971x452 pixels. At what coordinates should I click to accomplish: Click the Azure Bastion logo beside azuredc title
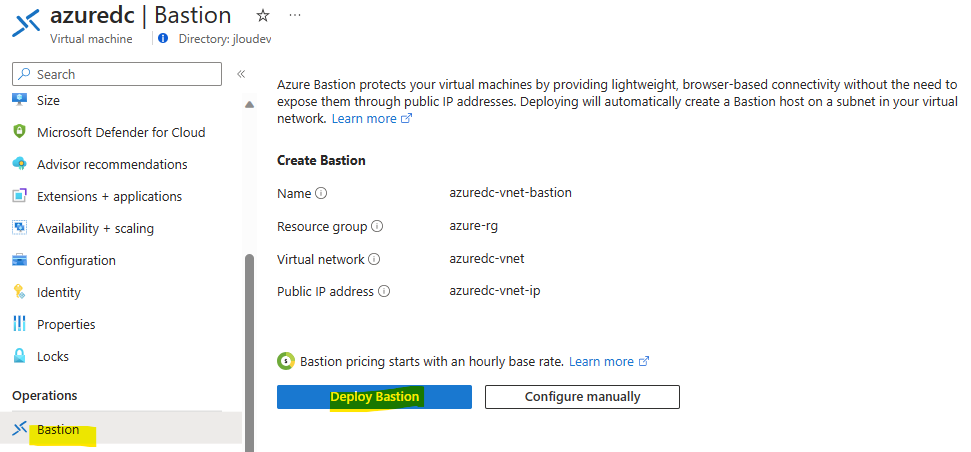point(26,23)
